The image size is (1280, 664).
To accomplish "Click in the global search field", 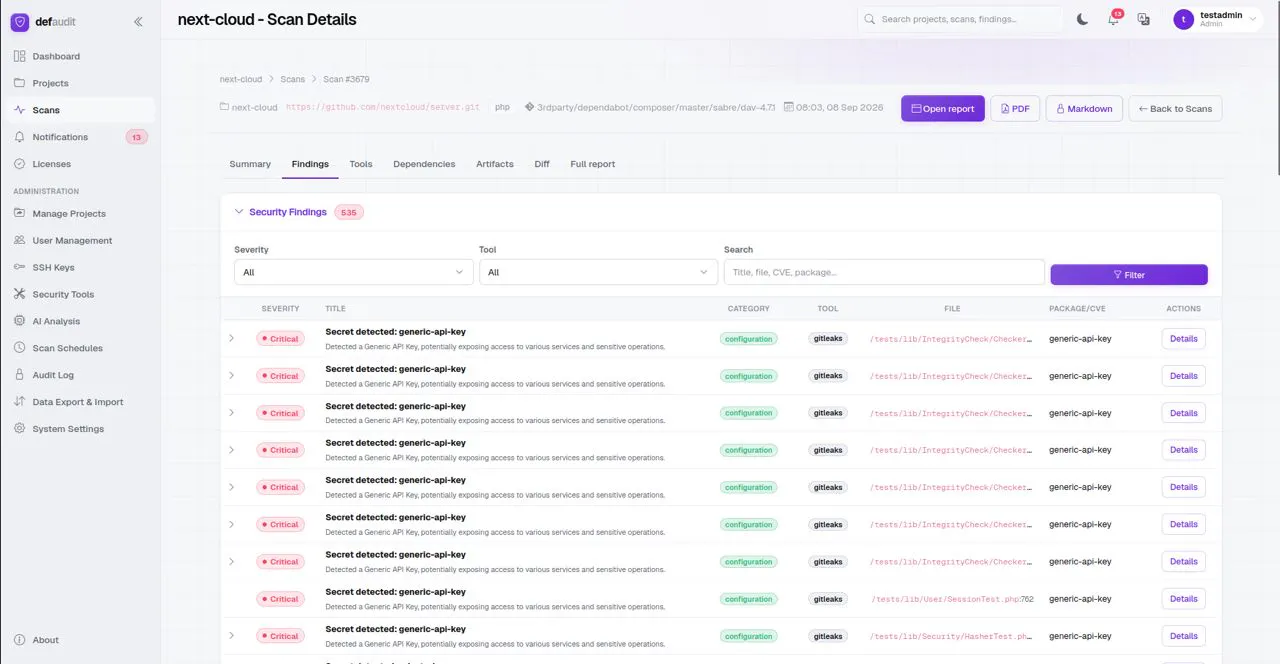I will point(960,19).
